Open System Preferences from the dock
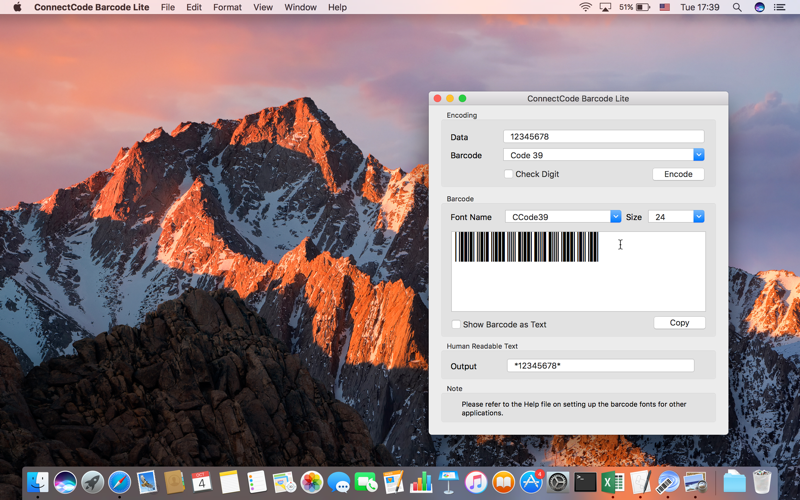Image resolution: width=800 pixels, height=500 pixels. (x=558, y=482)
